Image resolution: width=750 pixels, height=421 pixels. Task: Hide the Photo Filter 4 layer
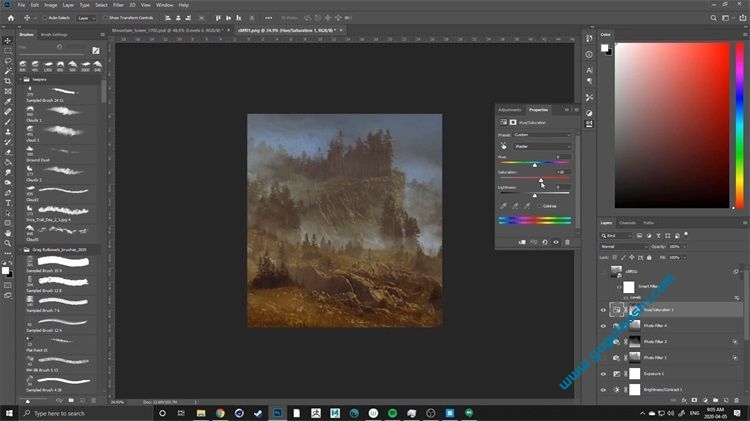(x=603, y=326)
